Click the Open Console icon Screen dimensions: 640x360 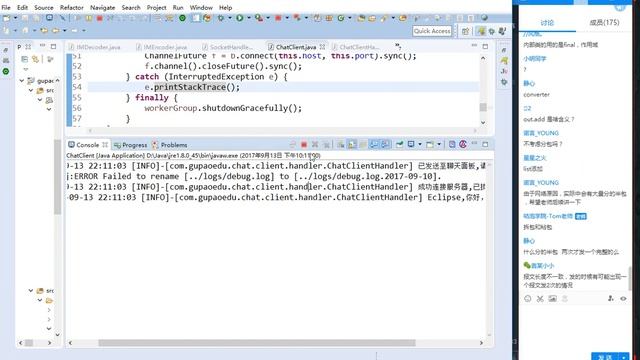(x=430, y=144)
